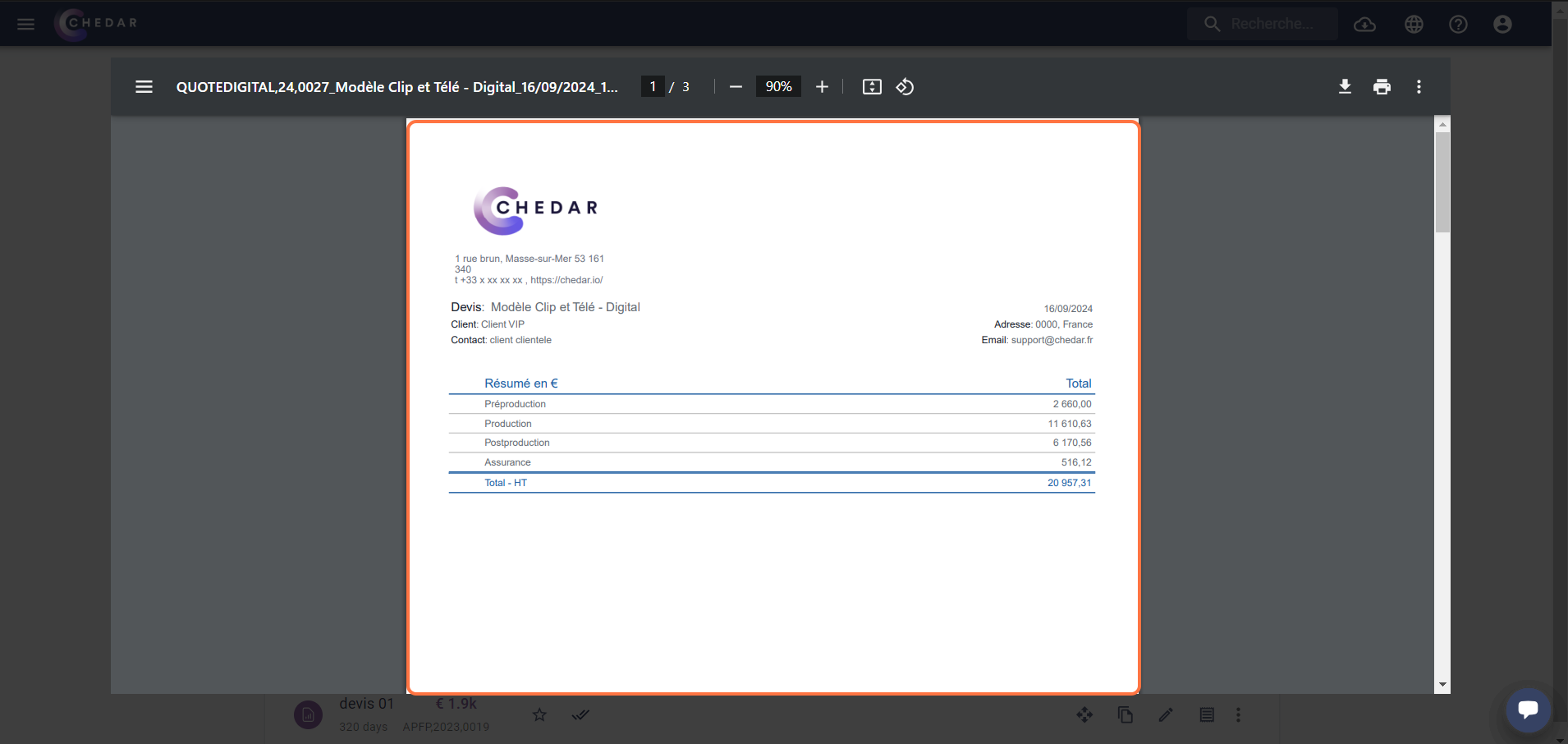Toggle the PDF viewer sidebar menu
This screenshot has height=744, width=1568.
(144, 87)
